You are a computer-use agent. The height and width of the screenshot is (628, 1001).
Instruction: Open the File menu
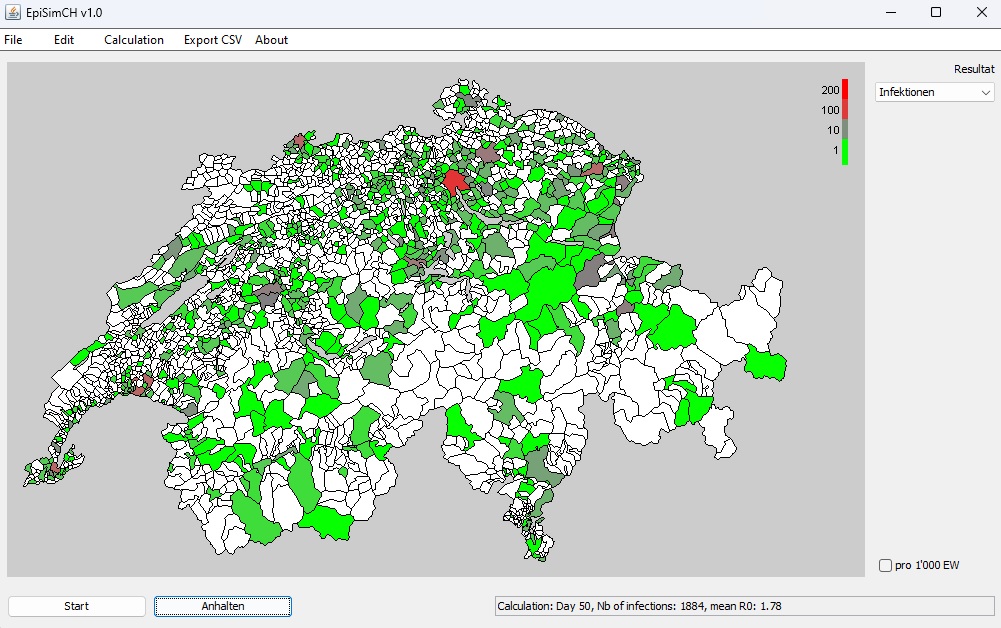(13, 39)
